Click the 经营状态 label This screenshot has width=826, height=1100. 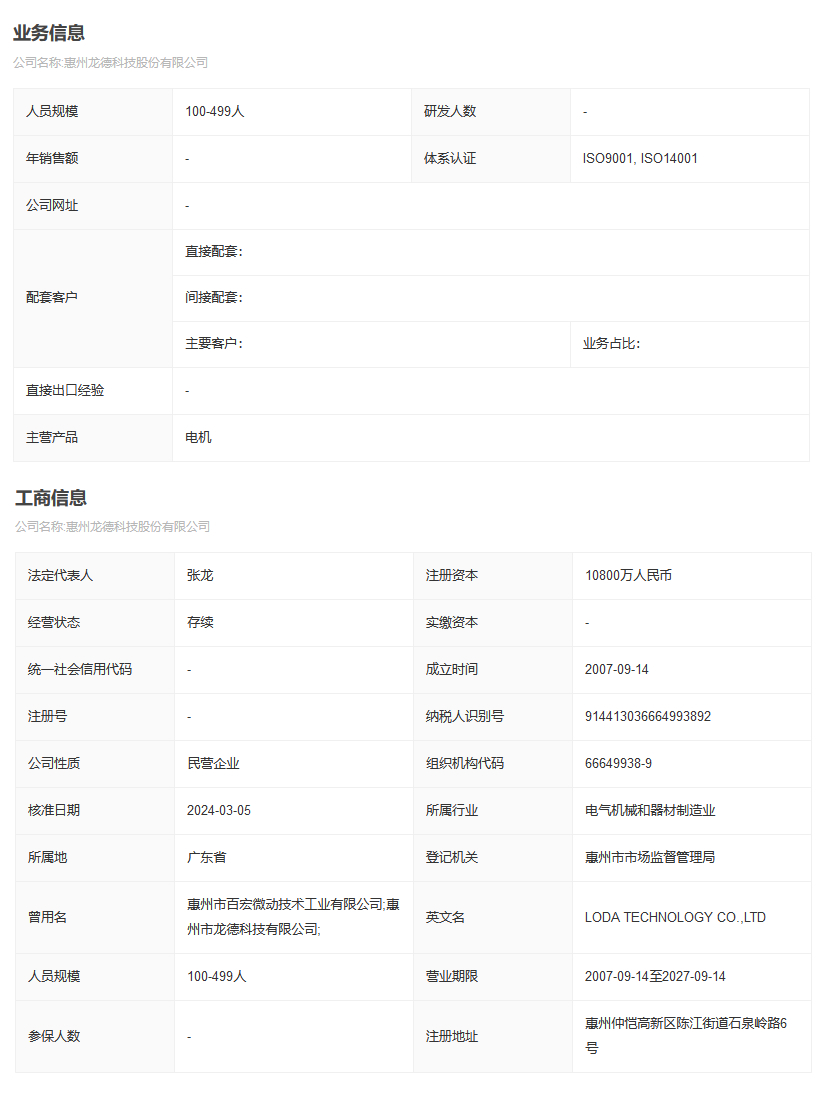pyautogui.click(x=54, y=623)
